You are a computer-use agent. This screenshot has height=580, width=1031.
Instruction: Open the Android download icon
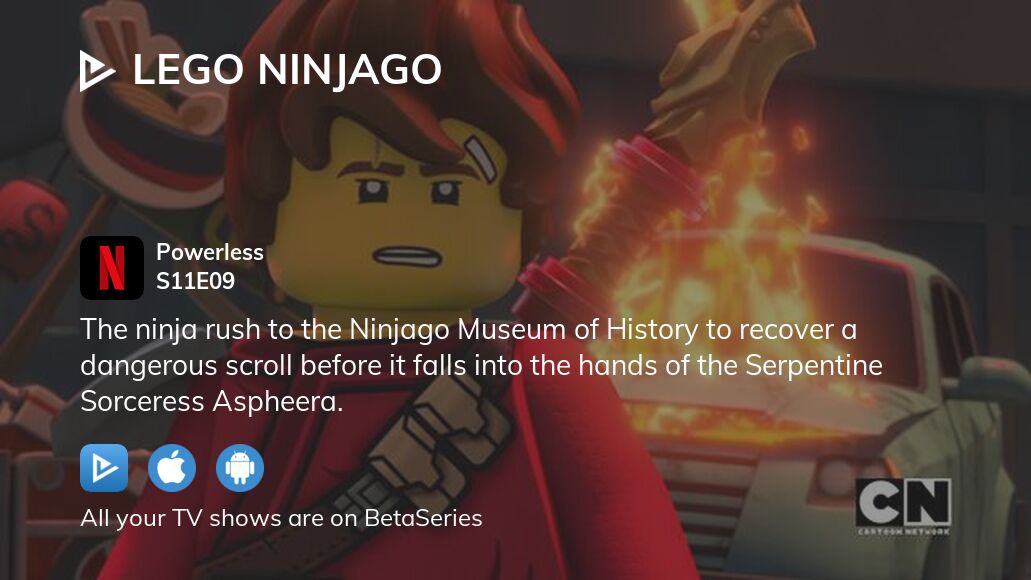click(x=240, y=468)
